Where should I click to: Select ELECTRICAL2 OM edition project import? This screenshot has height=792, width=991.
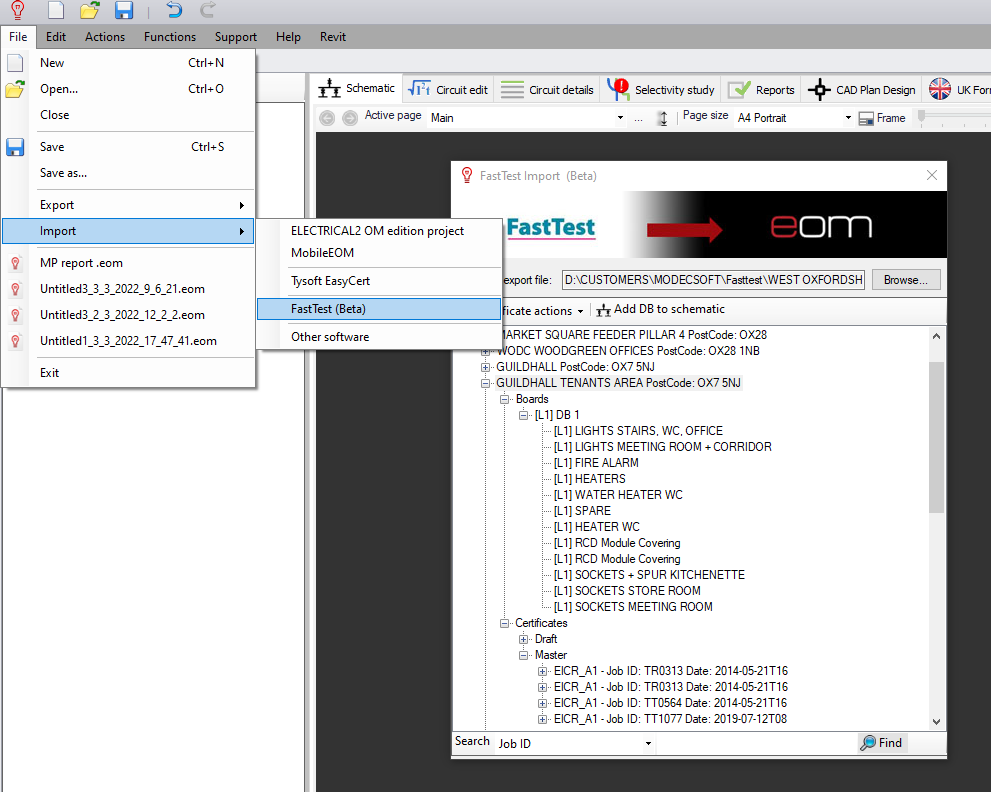[x=379, y=231]
